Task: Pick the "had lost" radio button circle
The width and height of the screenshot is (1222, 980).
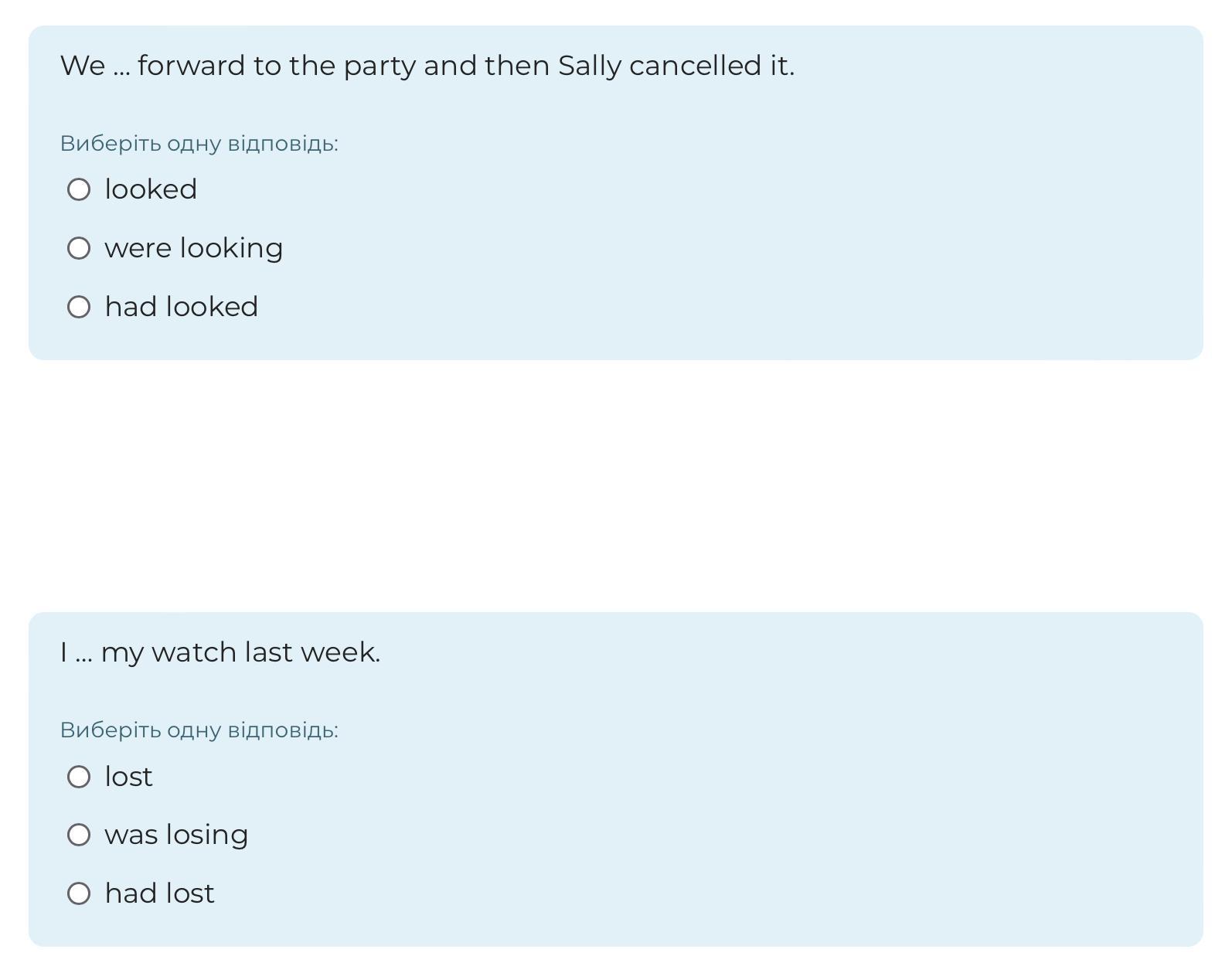Action: 79,893
